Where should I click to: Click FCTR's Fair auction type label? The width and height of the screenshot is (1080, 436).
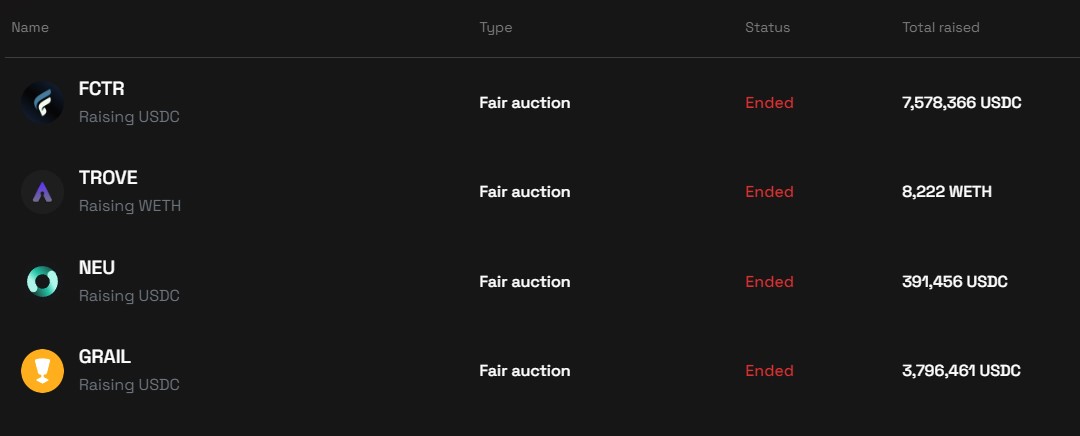524,103
